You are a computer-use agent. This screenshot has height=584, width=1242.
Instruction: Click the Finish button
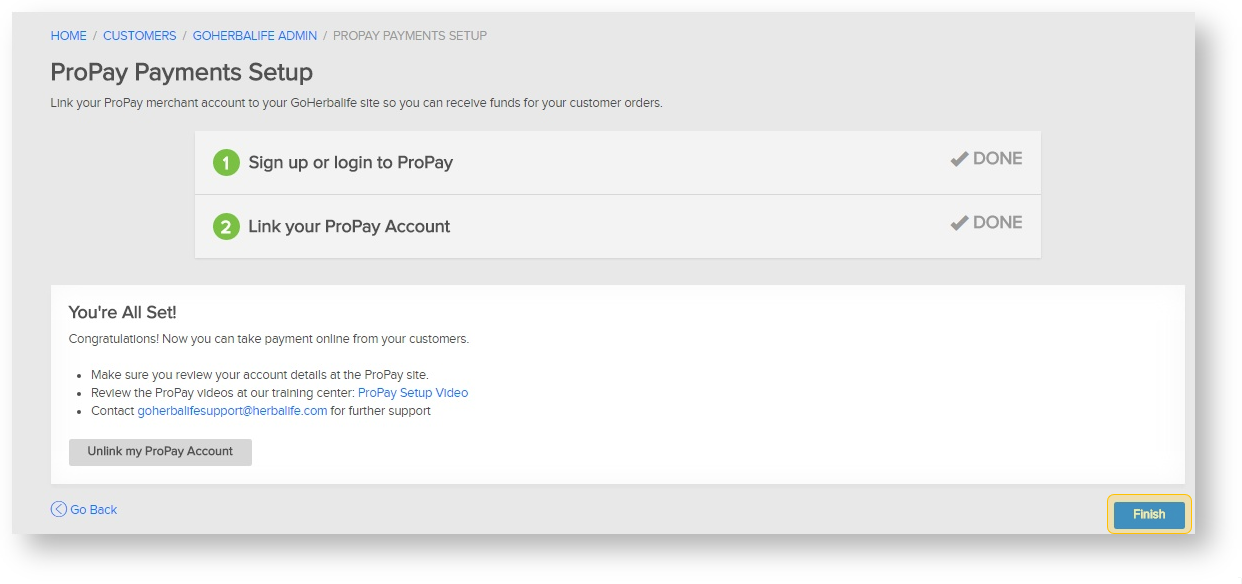[x=1148, y=514]
